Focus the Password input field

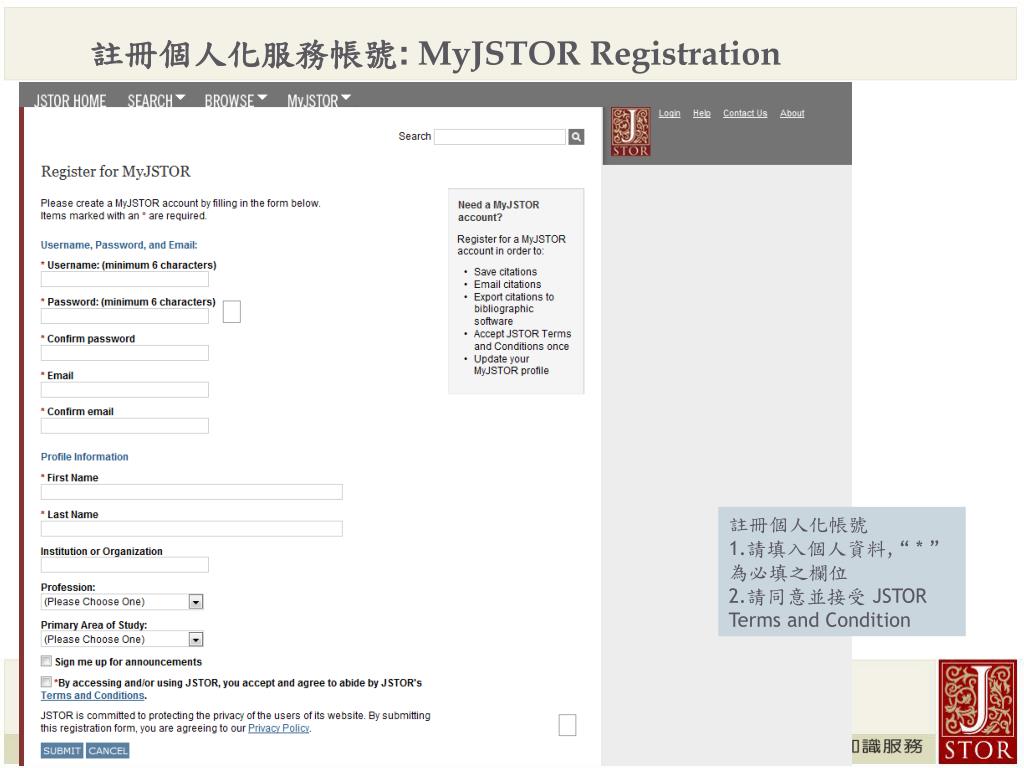(x=125, y=316)
